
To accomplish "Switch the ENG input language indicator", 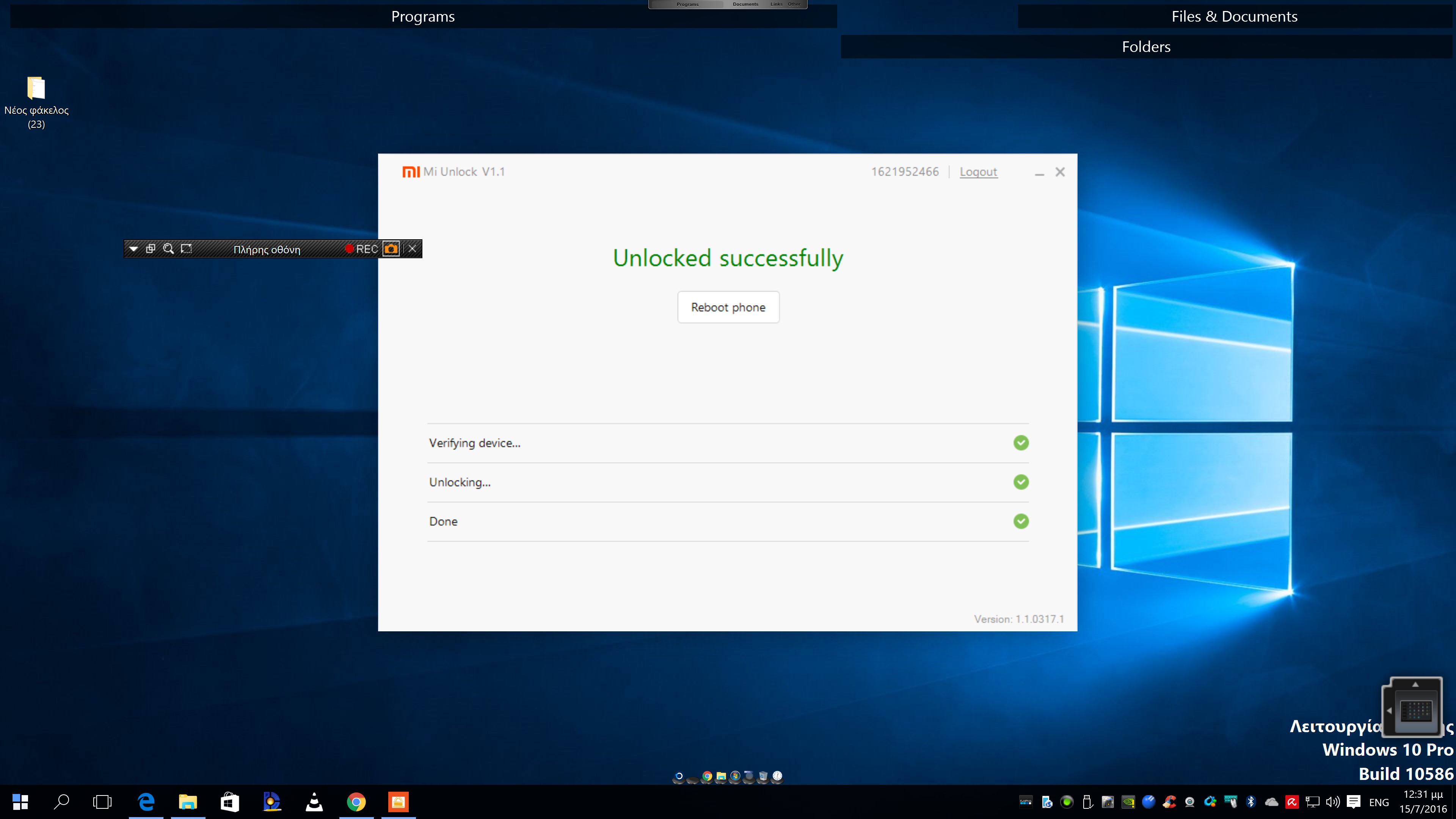I will [x=1379, y=803].
